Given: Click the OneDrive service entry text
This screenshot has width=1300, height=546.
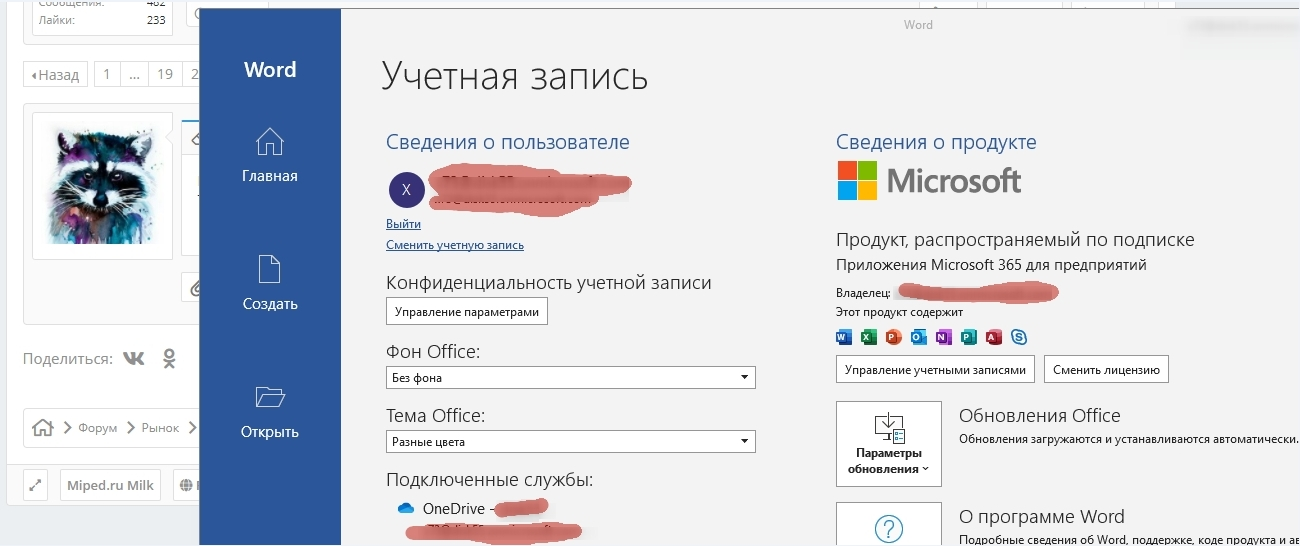Looking at the screenshot, I should [454, 508].
